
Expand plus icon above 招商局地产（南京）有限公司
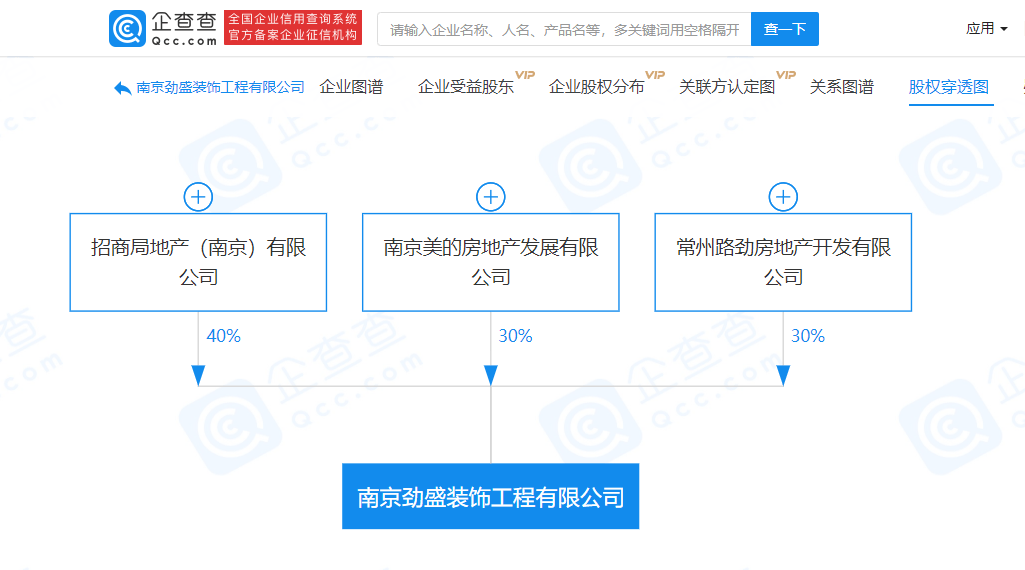click(x=198, y=197)
